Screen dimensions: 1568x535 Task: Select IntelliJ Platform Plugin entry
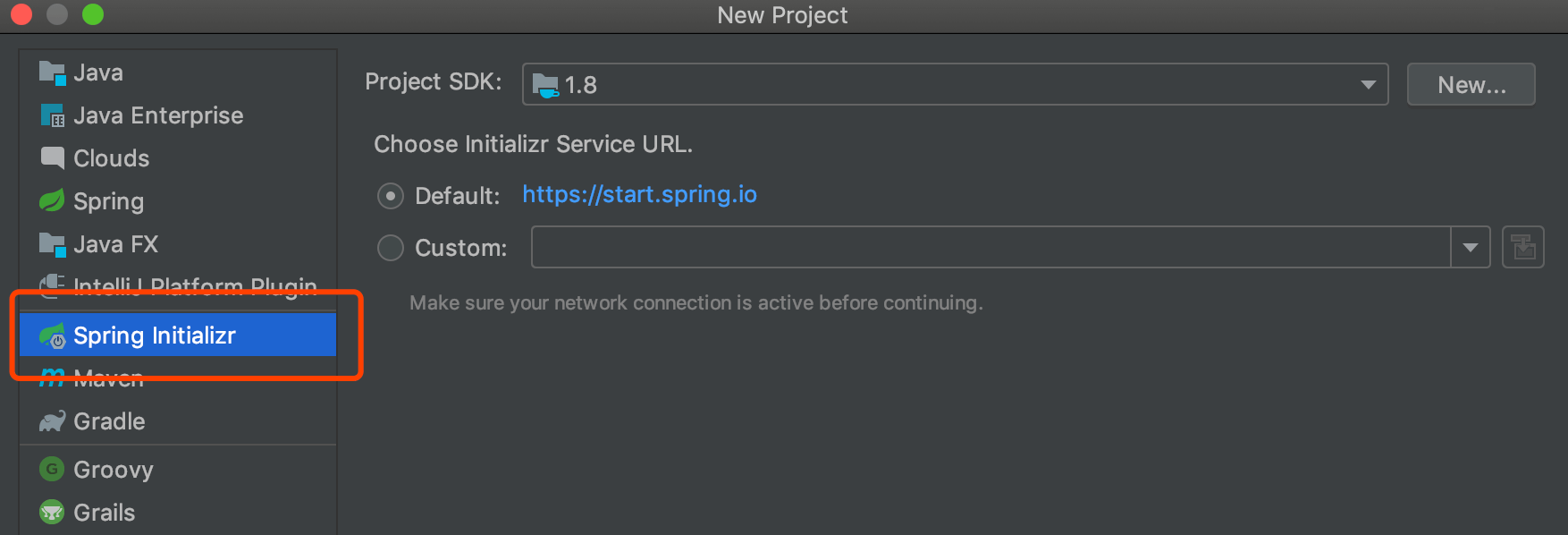click(194, 285)
